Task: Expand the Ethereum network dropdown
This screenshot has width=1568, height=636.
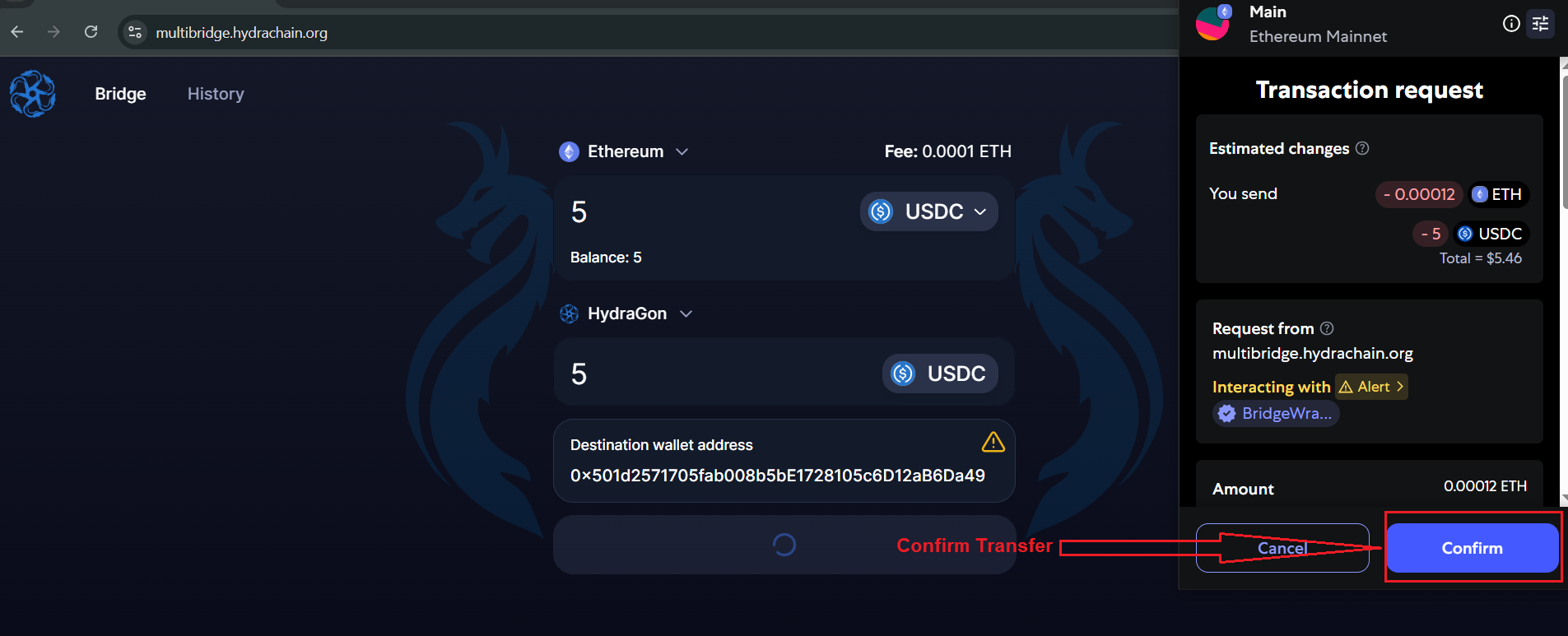Action: pyautogui.click(x=683, y=151)
